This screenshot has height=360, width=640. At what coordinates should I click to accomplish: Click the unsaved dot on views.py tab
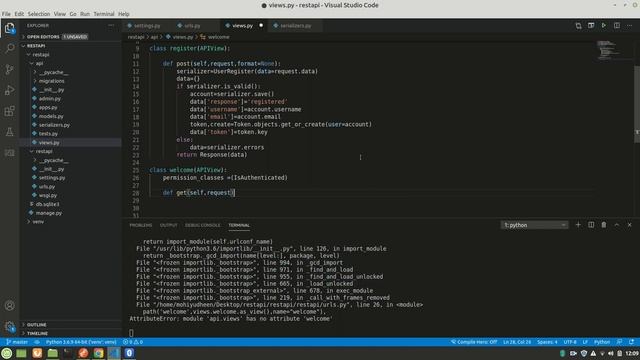click(x=261, y=25)
